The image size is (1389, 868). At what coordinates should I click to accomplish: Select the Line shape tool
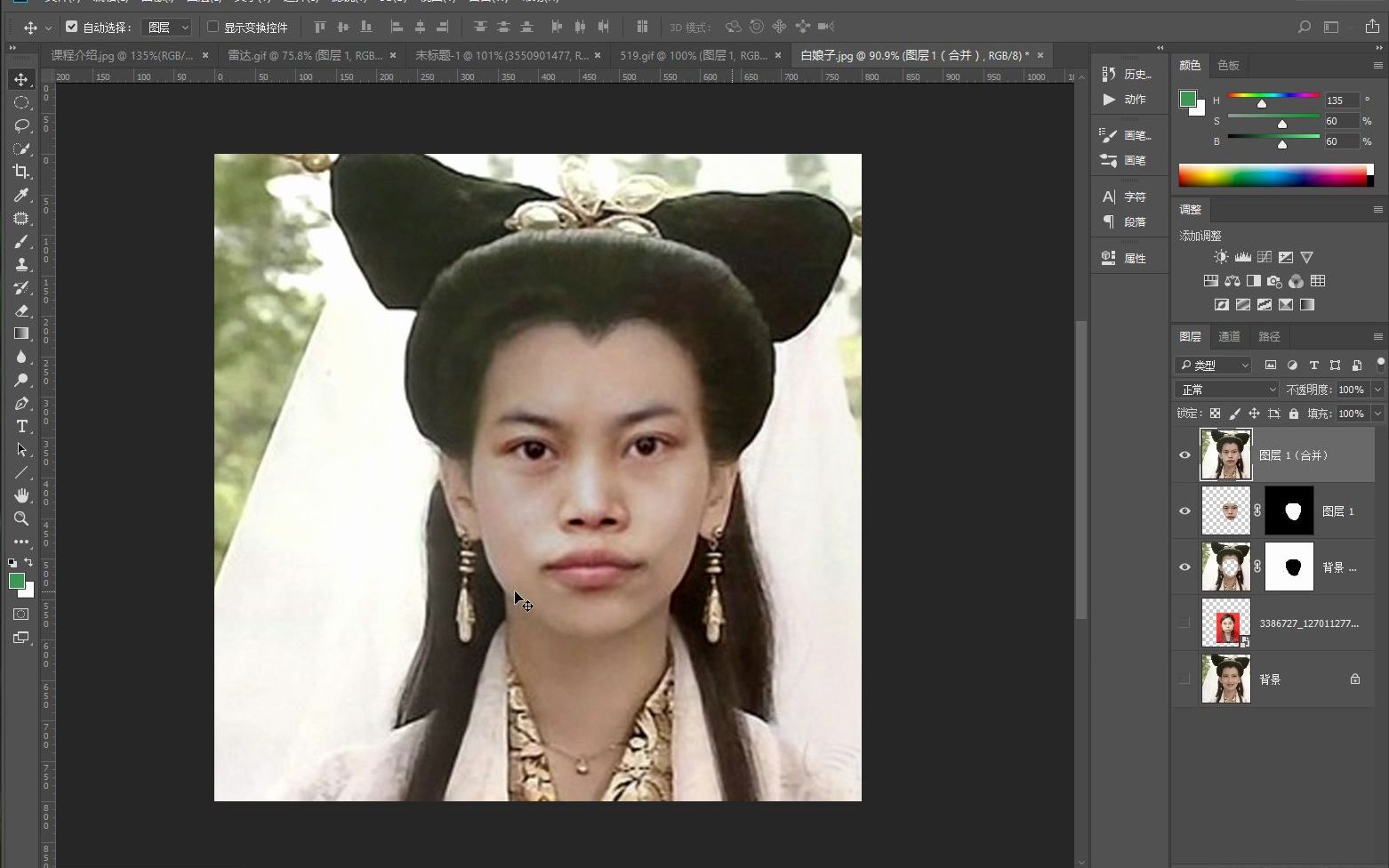21,472
